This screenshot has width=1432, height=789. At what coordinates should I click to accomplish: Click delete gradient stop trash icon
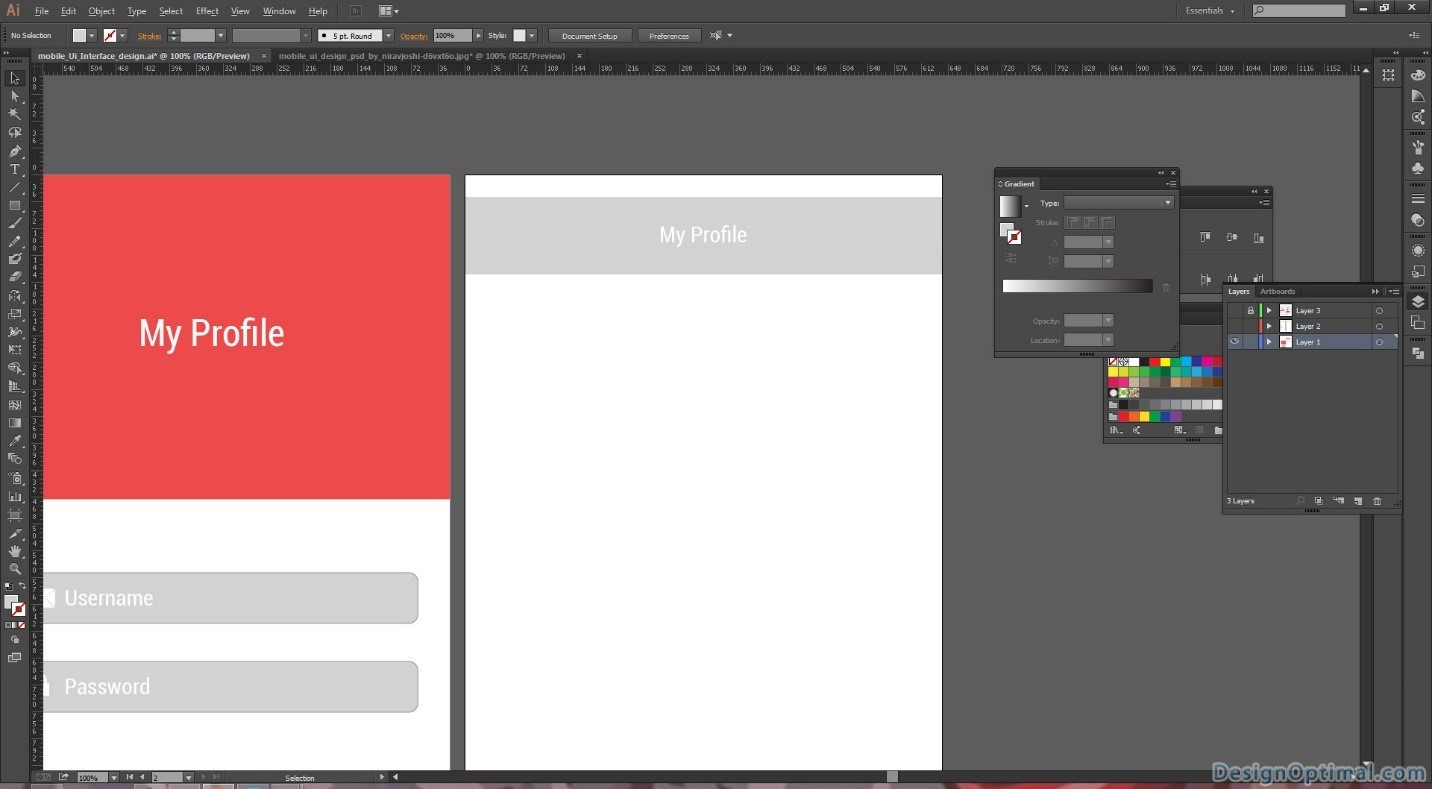tap(1166, 287)
